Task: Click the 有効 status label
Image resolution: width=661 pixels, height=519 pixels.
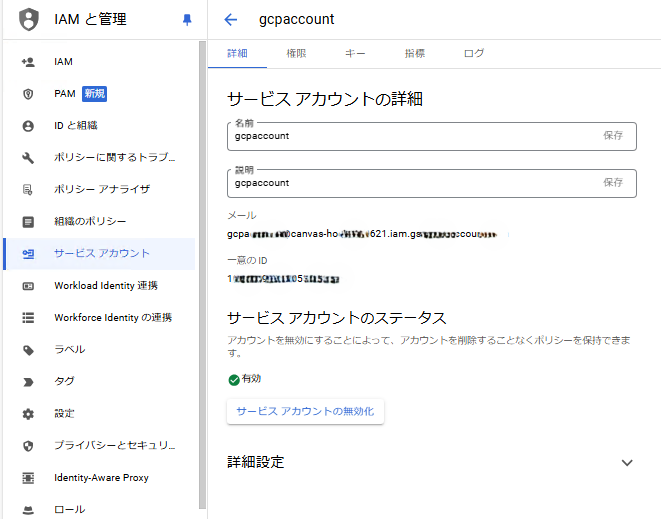Action: click(251, 379)
